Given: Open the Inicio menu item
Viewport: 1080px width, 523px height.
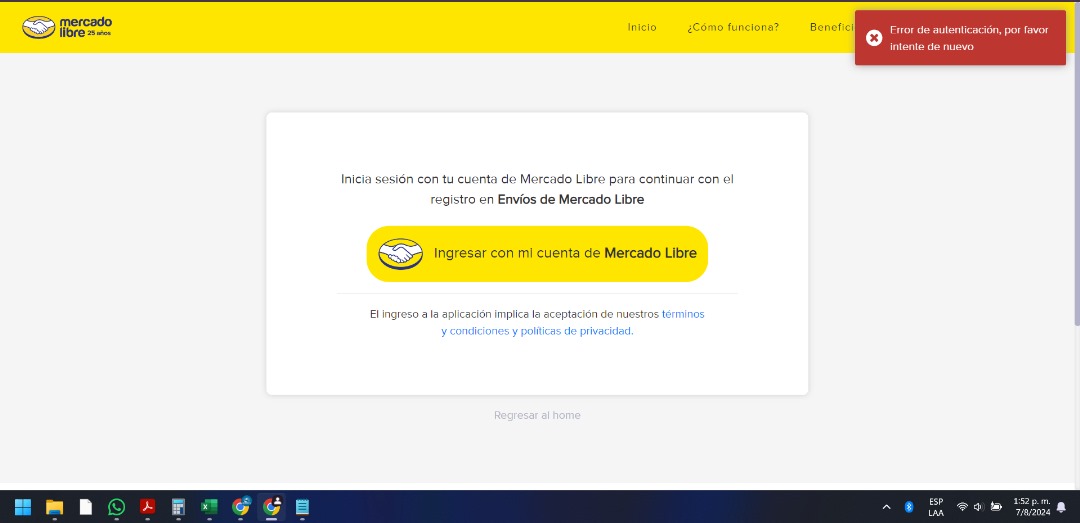Looking at the screenshot, I should tap(642, 28).
